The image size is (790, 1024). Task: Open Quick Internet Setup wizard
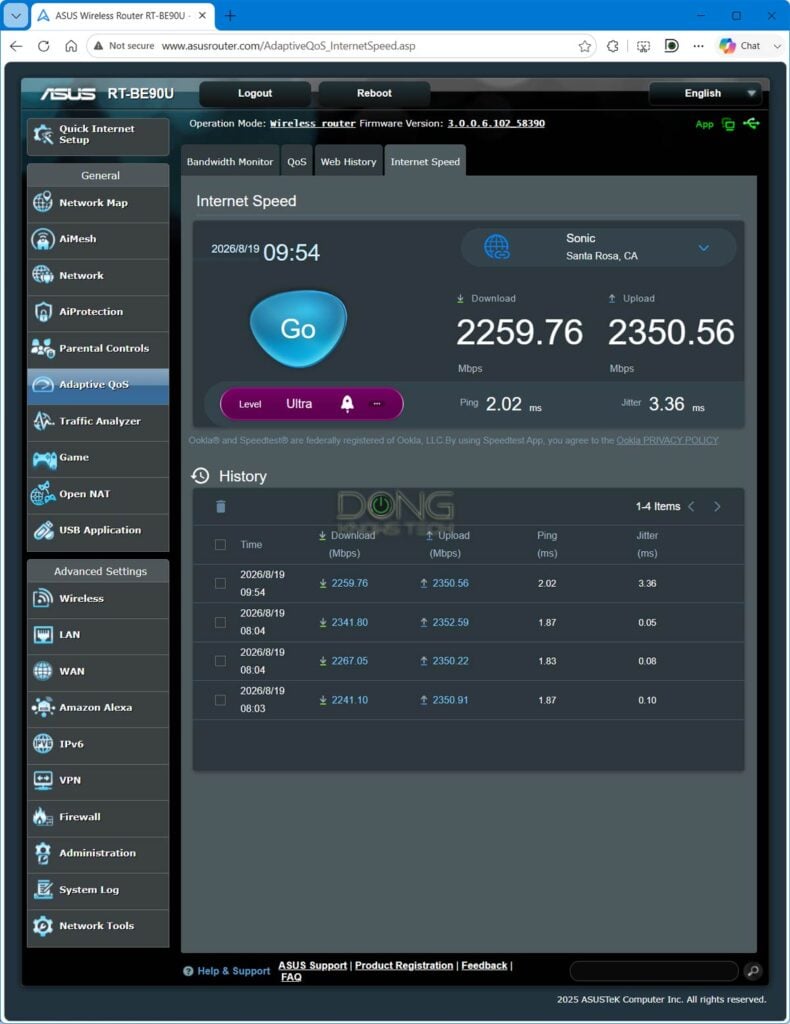[x=98, y=135]
